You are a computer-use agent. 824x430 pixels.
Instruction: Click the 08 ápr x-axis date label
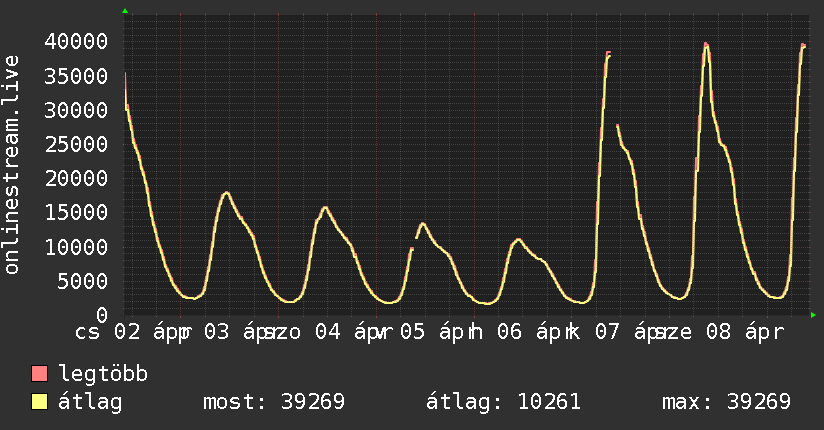[x=745, y=332]
